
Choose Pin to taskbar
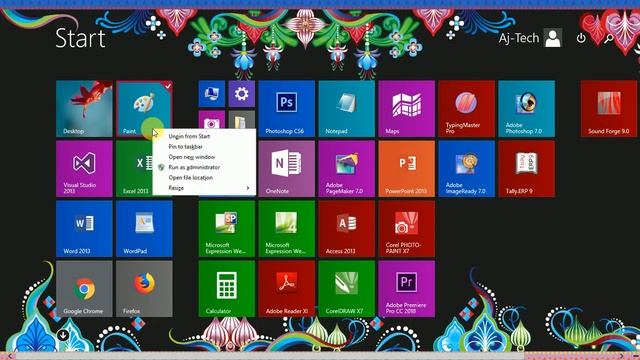click(204, 147)
